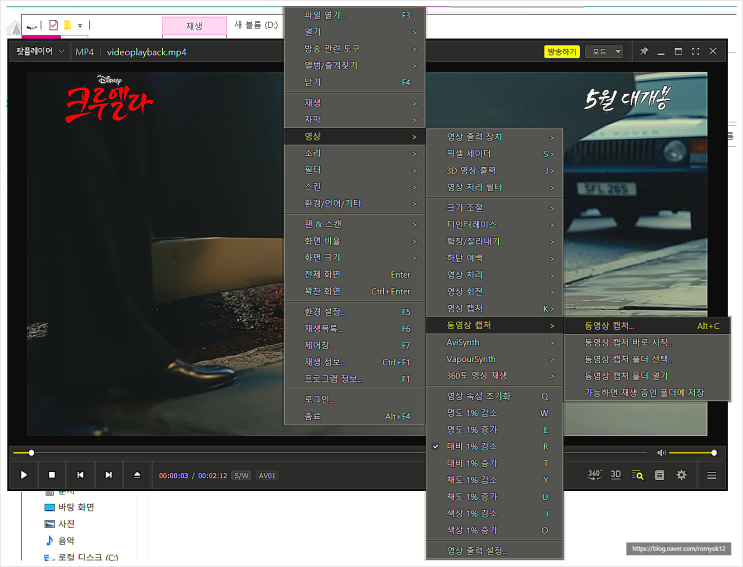Click the Explorer quick access dropdown arrow
The image size is (743, 567).
click(x=80, y=25)
